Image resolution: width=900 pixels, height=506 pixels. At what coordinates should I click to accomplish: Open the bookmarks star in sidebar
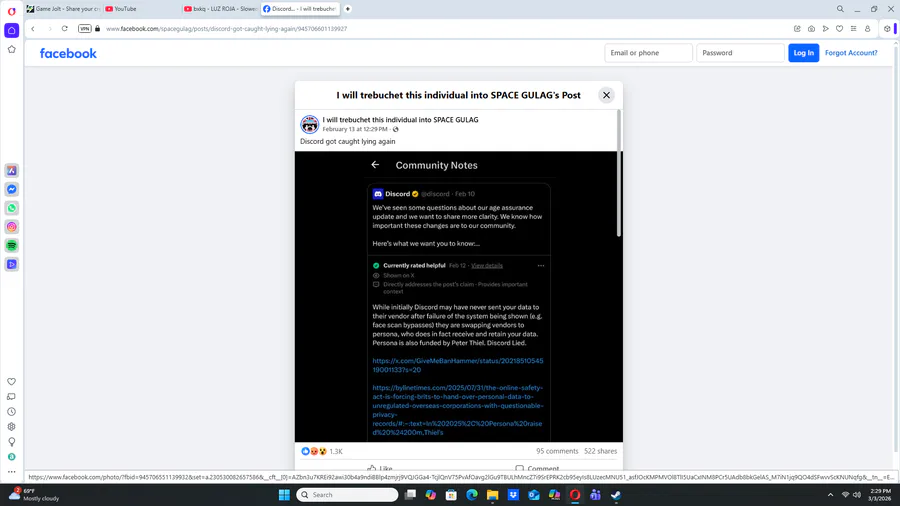[x=11, y=49]
